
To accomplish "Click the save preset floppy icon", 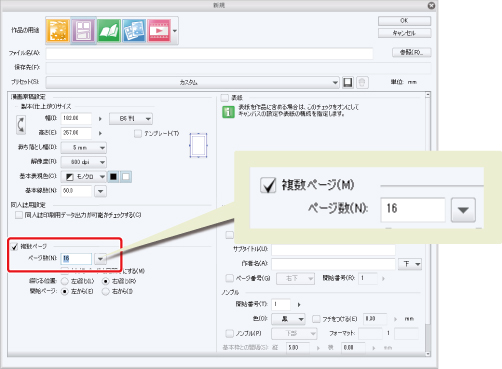I will tap(348, 82).
